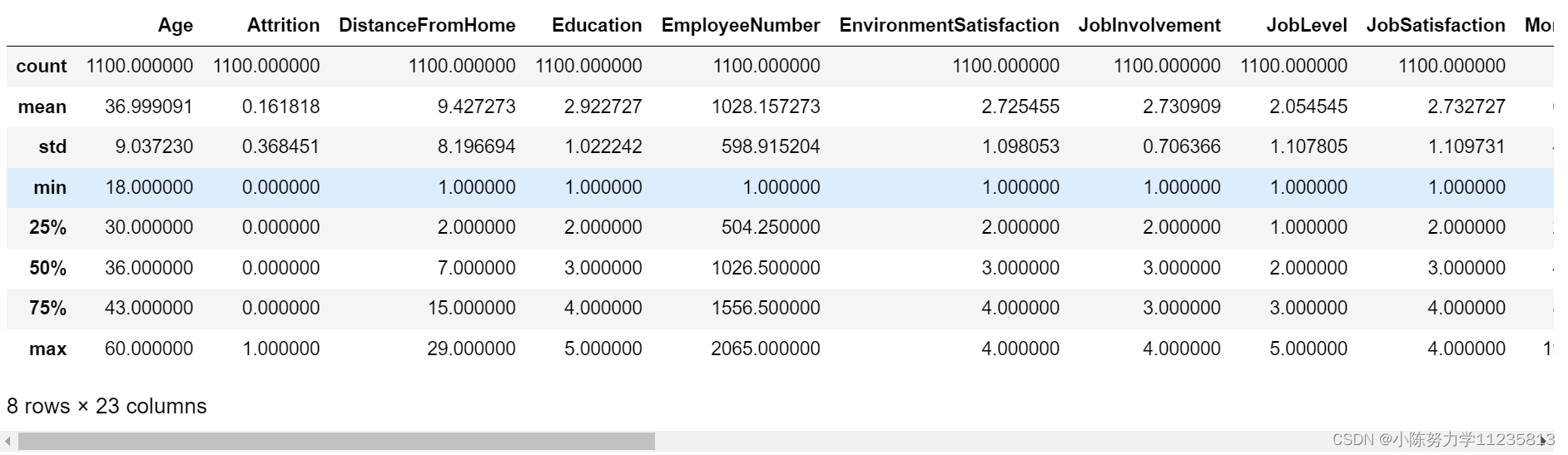Click Attrition mean value 0.161818
Screen dimensions: 1568x455
pyautogui.click(x=280, y=107)
